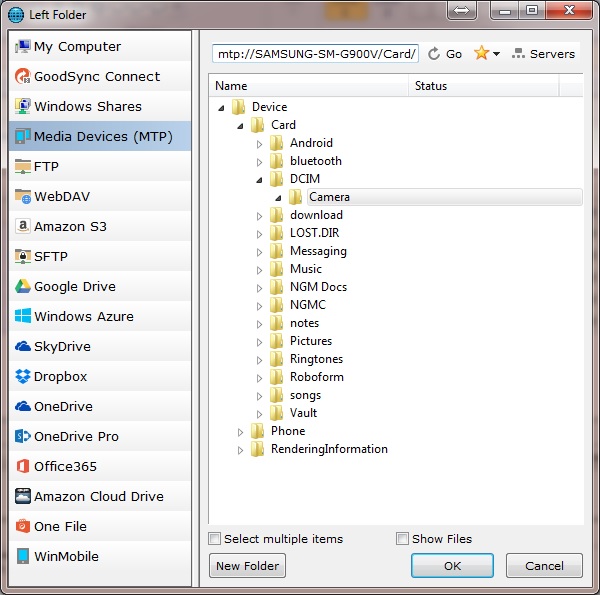The height and width of the screenshot is (595, 600).
Task: Click the SkyDrive cloud icon
Action: click(x=23, y=346)
